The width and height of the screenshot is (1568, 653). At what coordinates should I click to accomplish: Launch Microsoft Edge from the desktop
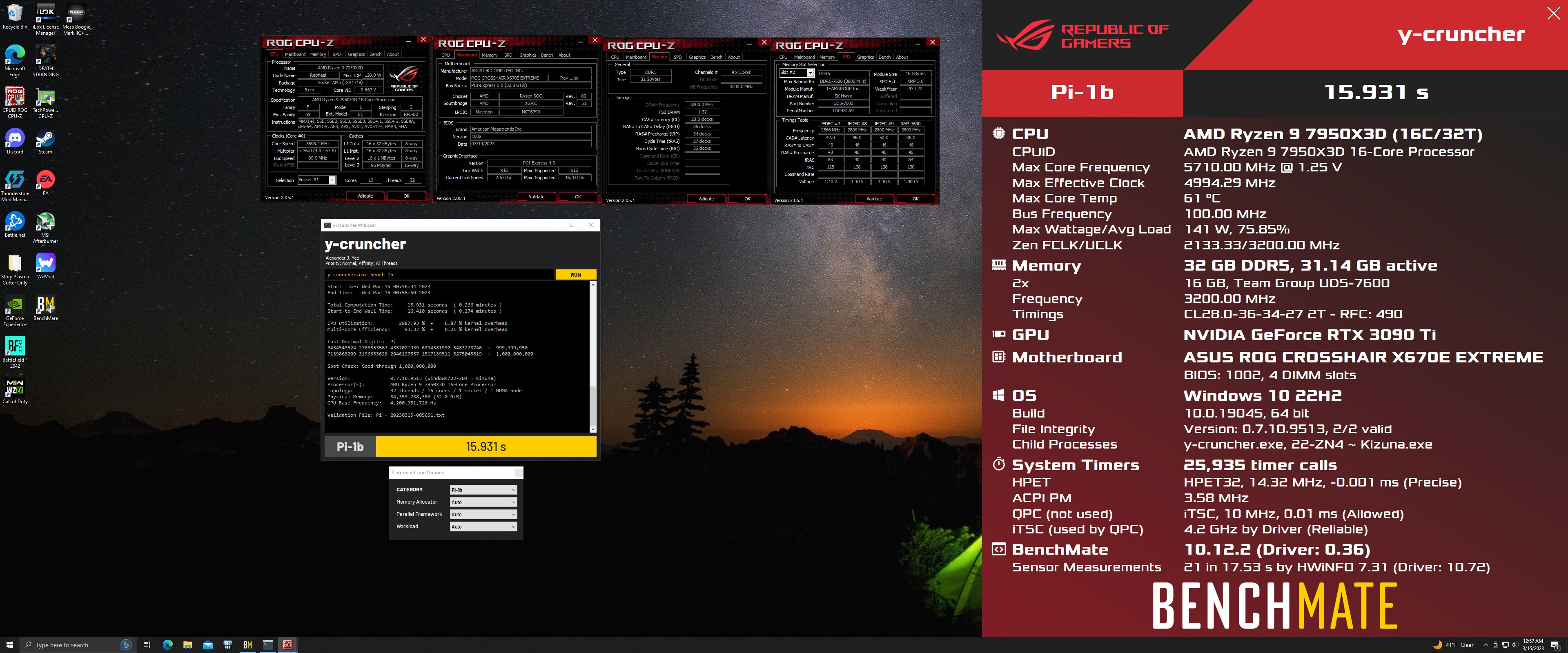pyautogui.click(x=15, y=61)
